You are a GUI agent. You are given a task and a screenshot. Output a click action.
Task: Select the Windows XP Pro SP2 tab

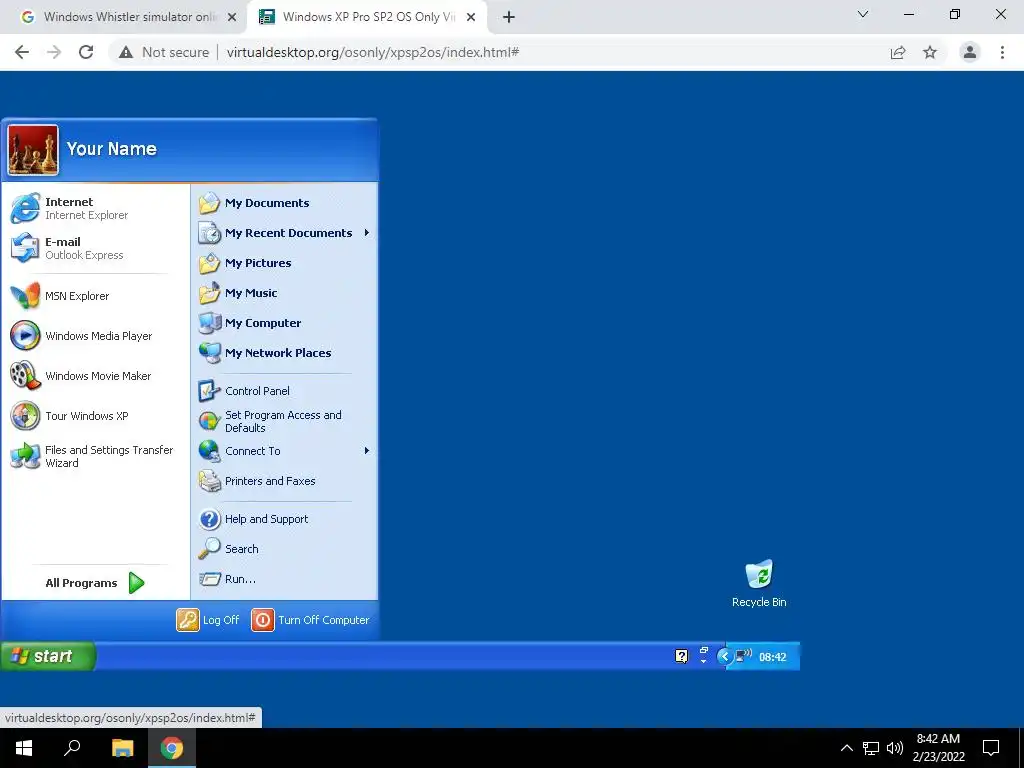366,17
